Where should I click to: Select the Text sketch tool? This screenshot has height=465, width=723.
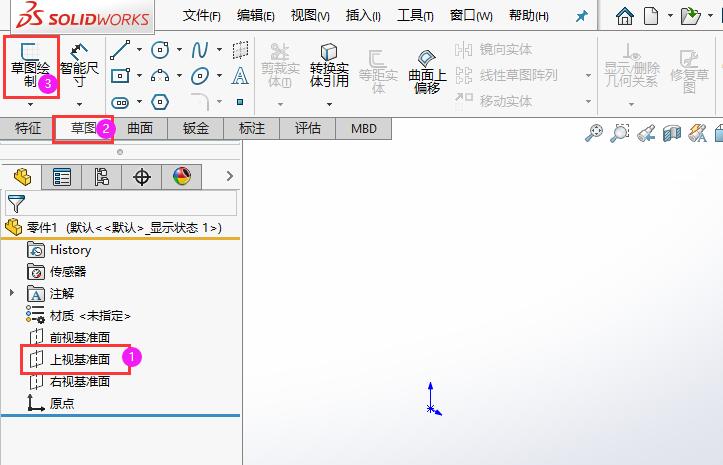point(240,76)
